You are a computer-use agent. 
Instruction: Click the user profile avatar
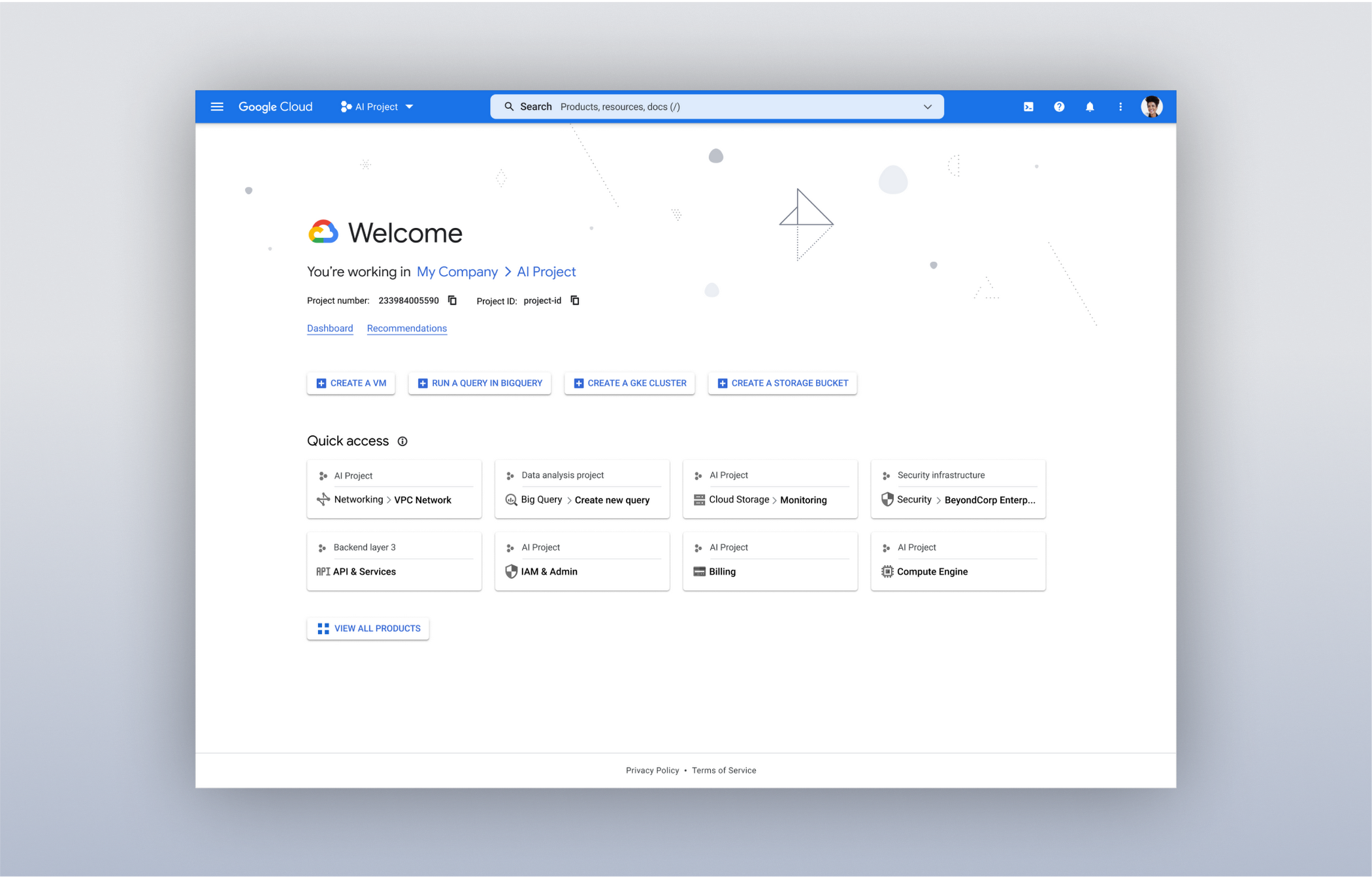[x=1152, y=106]
